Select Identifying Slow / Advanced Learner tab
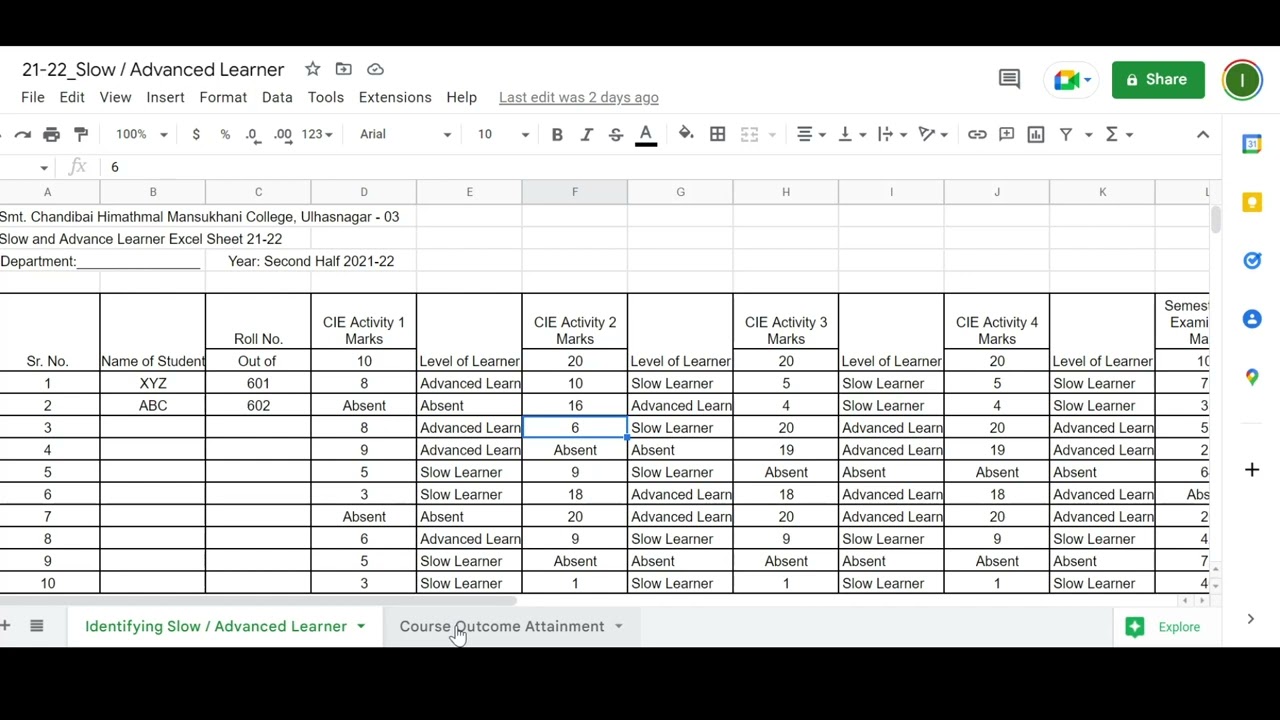This screenshot has width=1280, height=720. click(x=216, y=626)
